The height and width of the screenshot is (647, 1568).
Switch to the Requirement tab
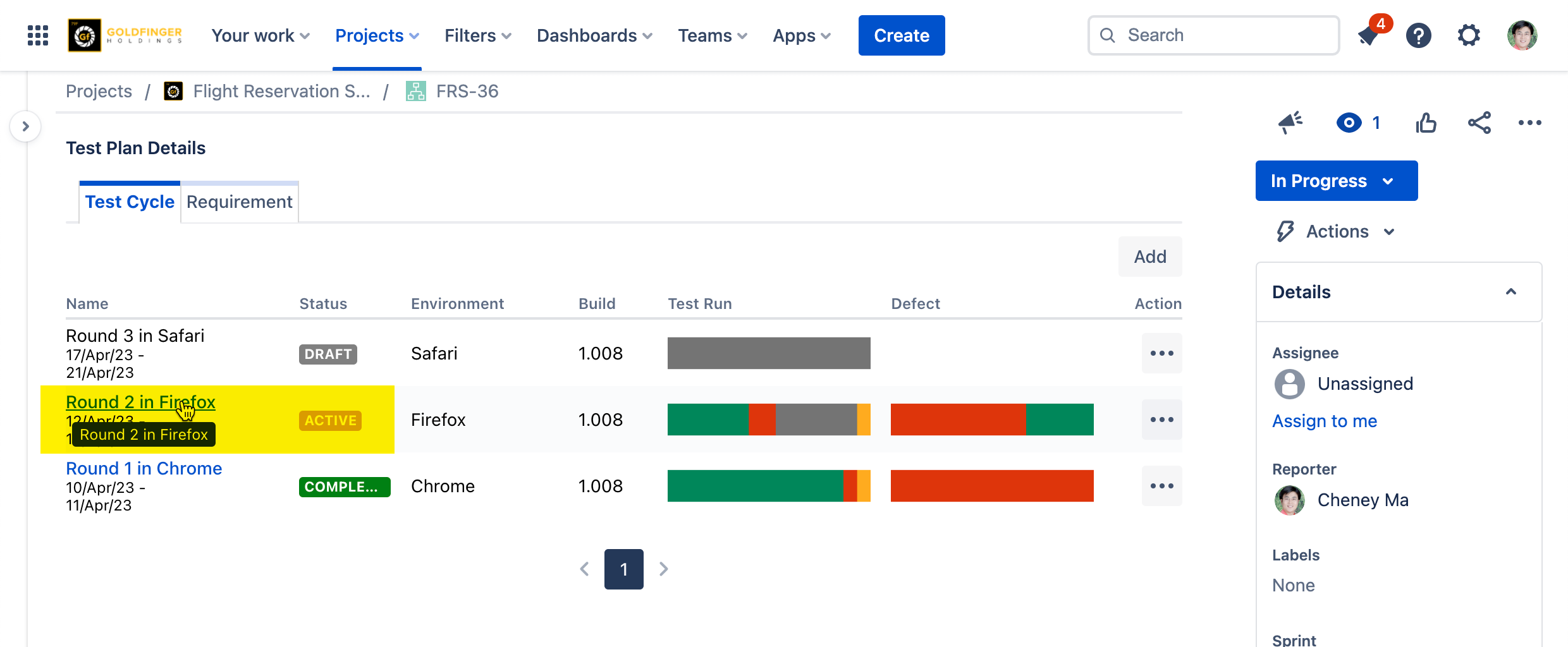point(240,202)
